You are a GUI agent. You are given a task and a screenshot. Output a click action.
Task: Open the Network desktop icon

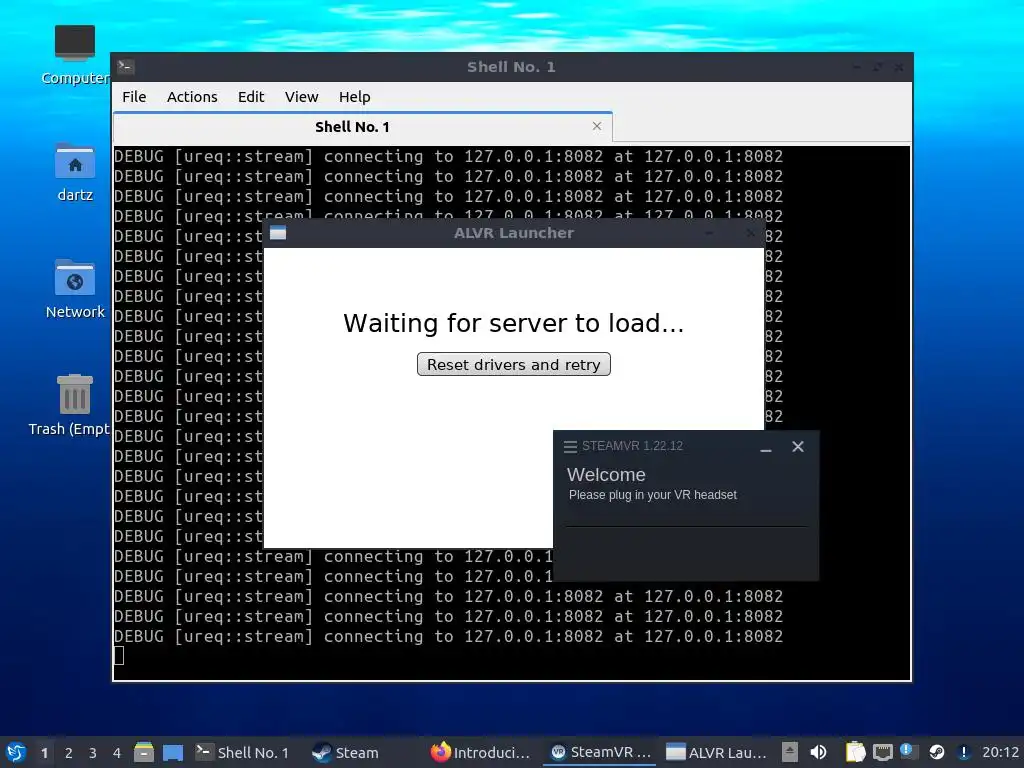click(74, 289)
